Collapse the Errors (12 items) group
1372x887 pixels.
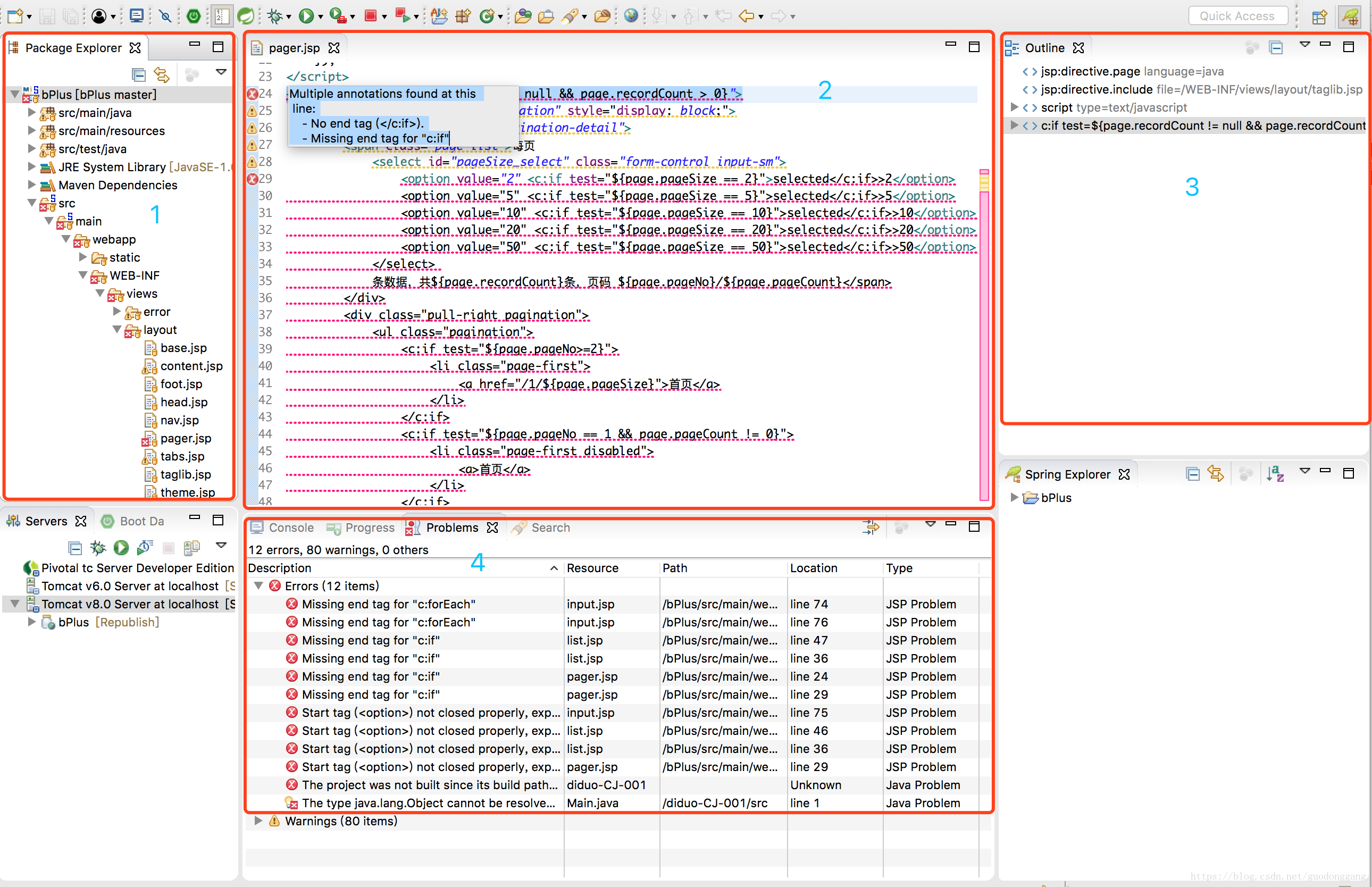(258, 586)
